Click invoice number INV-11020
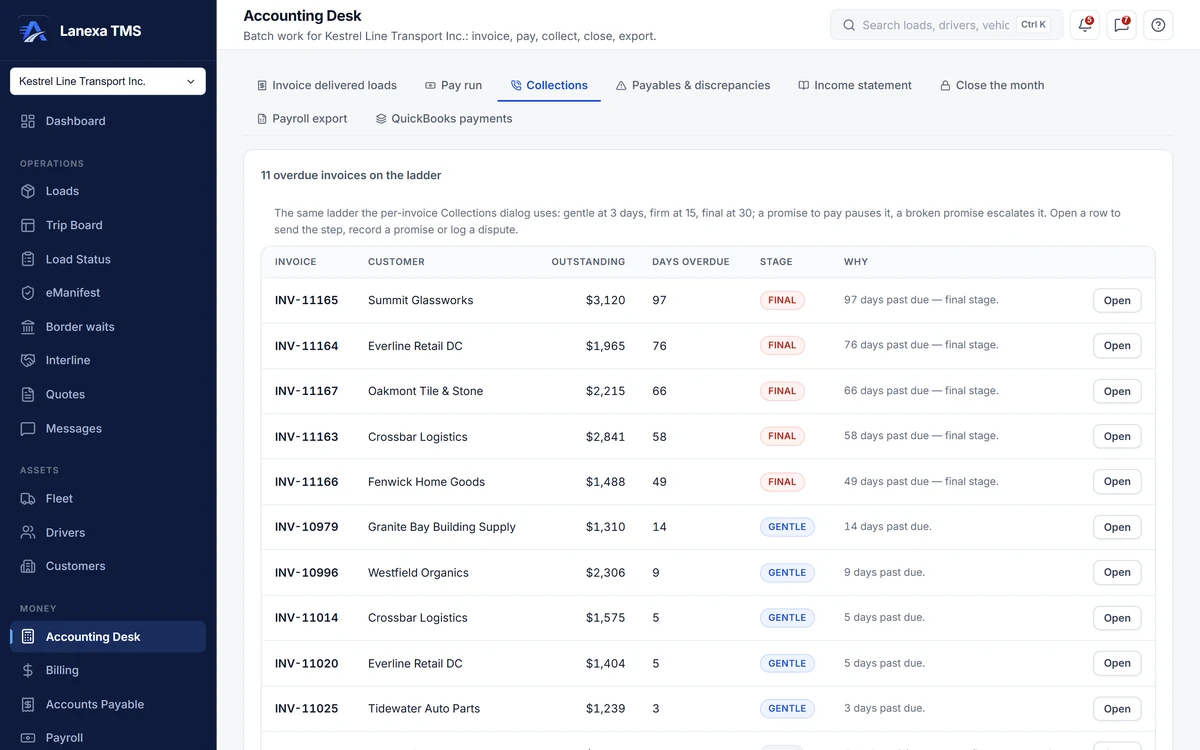The height and width of the screenshot is (750, 1200). coord(307,663)
